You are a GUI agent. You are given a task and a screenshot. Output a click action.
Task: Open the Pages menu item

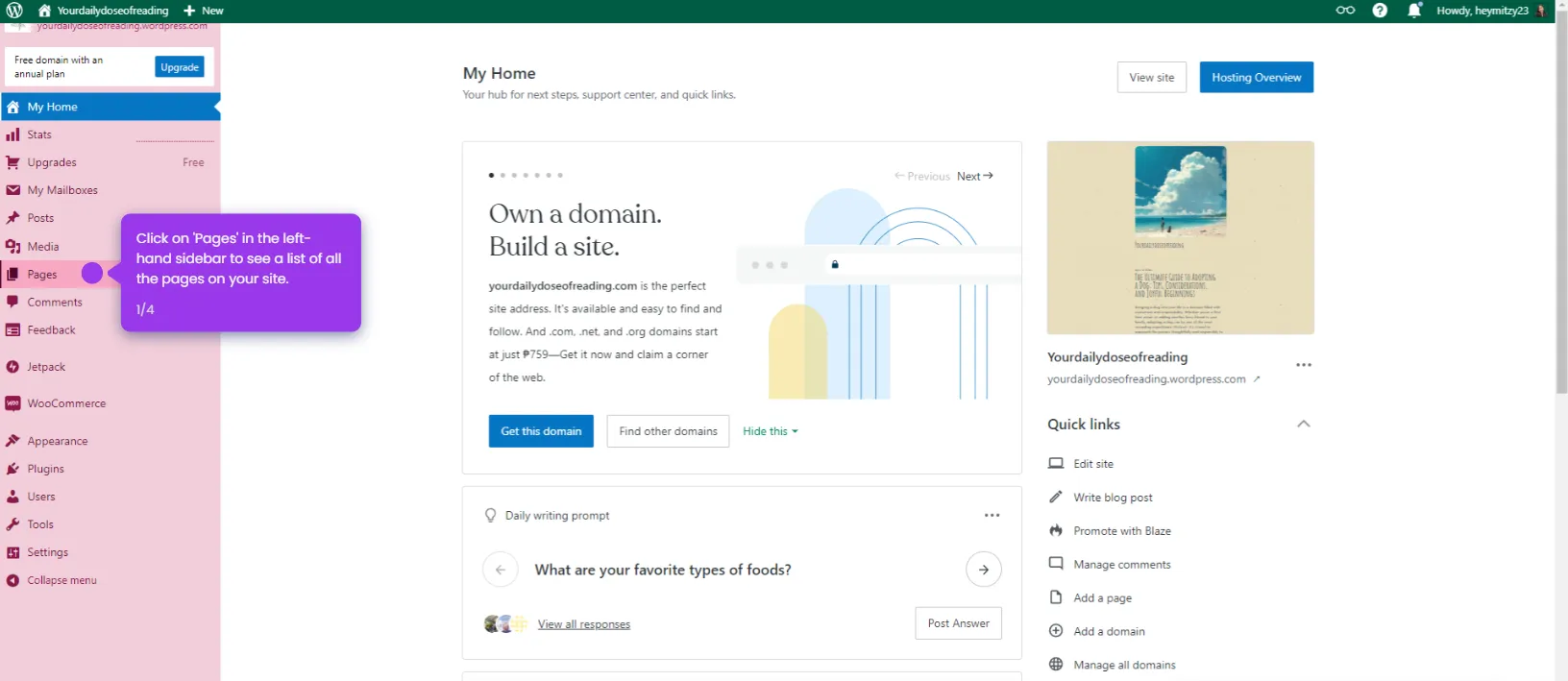click(40, 274)
